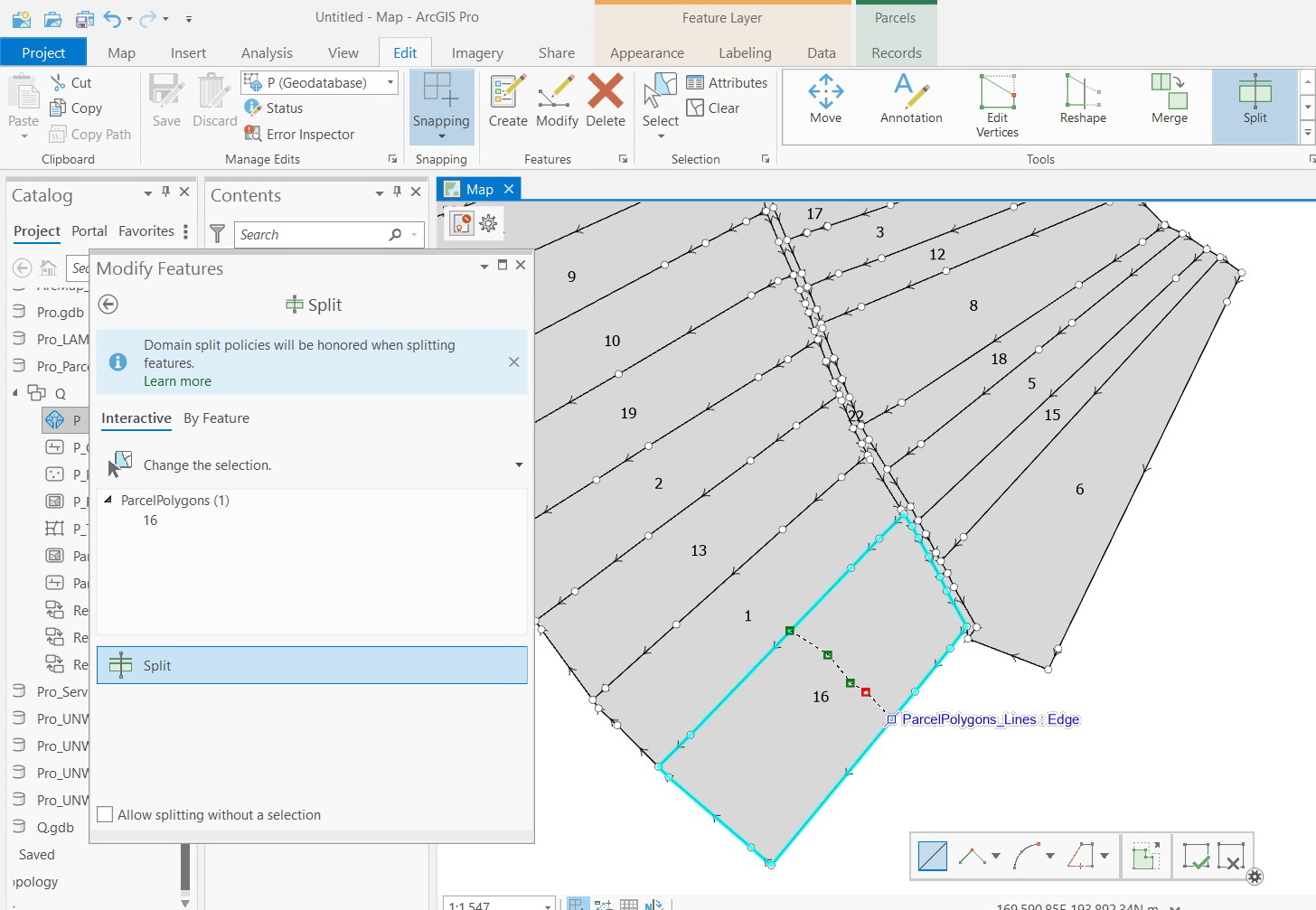Click the Finish sketch checkmark icon
This screenshot has width=1316, height=910.
pos(1196,856)
